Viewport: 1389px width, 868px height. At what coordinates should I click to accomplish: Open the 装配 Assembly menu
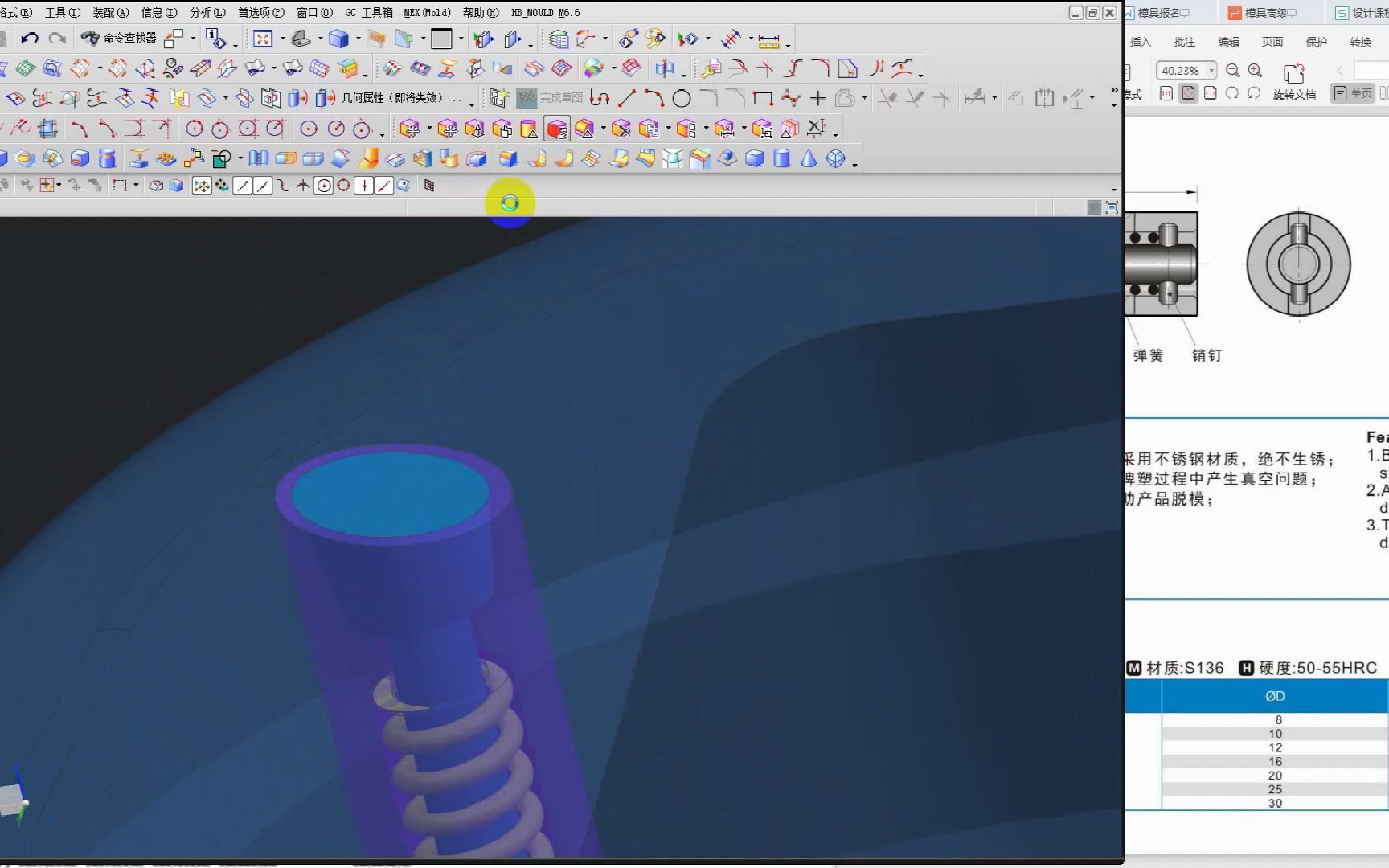(113, 12)
